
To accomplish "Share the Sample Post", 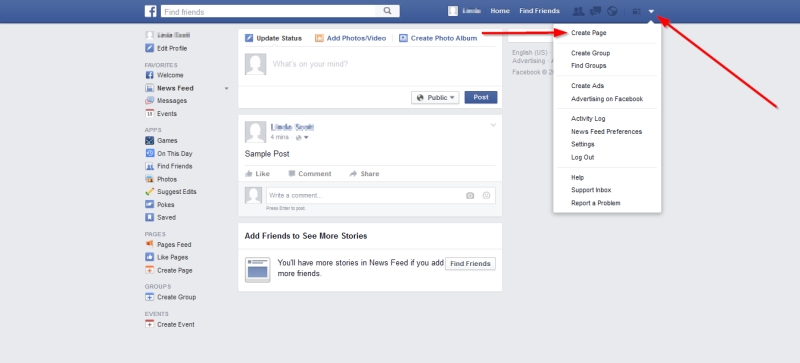I will click(364, 174).
